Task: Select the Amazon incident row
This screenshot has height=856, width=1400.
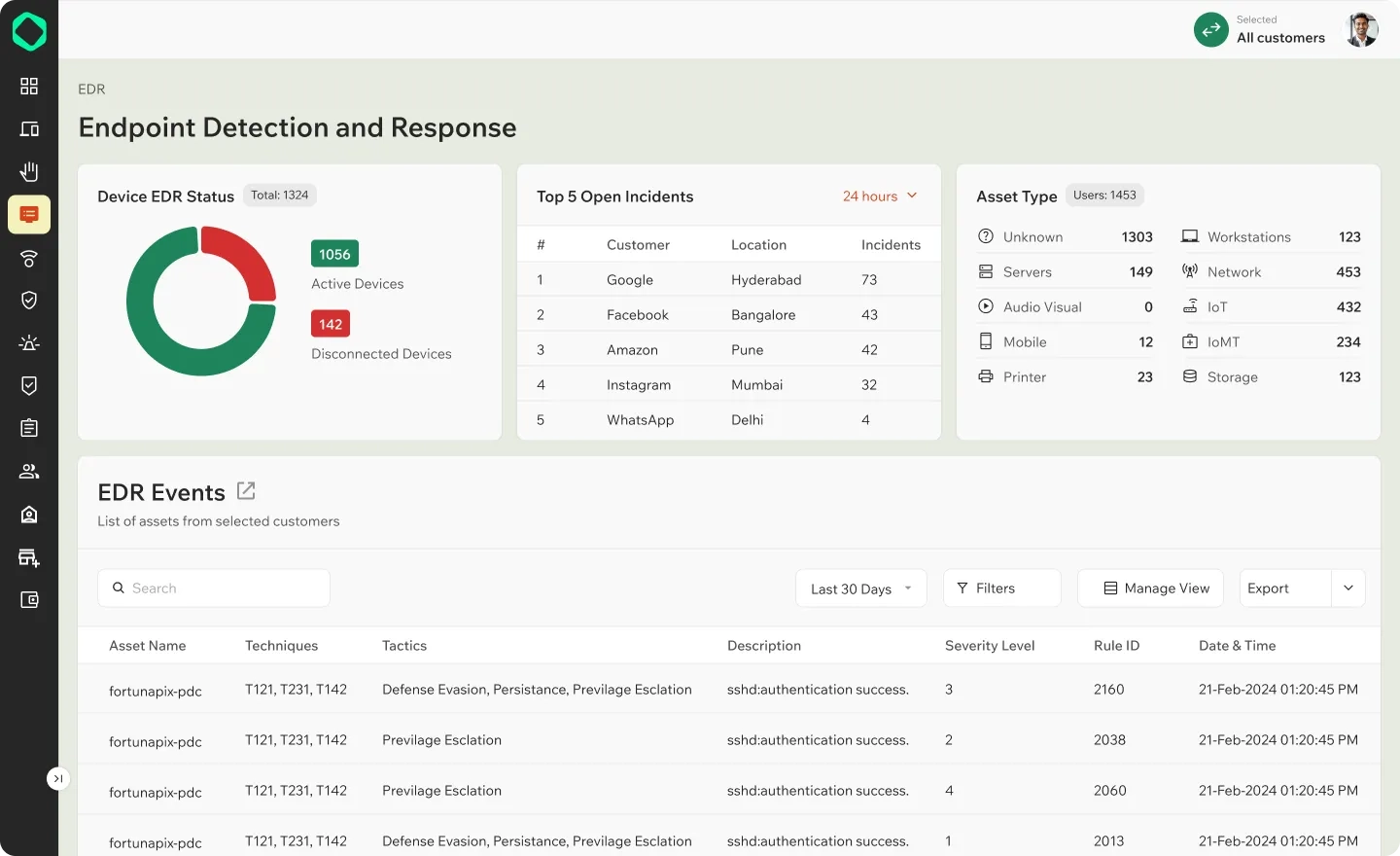Action: click(729, 349)
